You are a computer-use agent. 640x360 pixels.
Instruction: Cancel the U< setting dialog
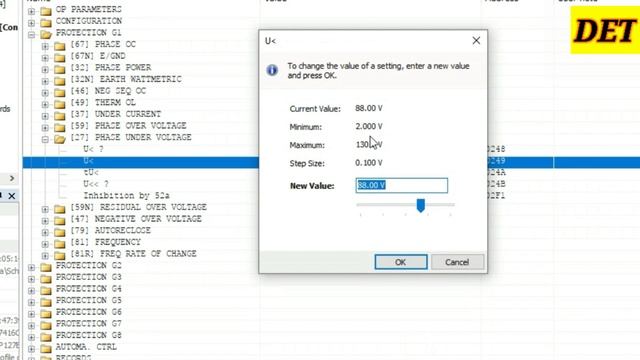coord(457,262)
